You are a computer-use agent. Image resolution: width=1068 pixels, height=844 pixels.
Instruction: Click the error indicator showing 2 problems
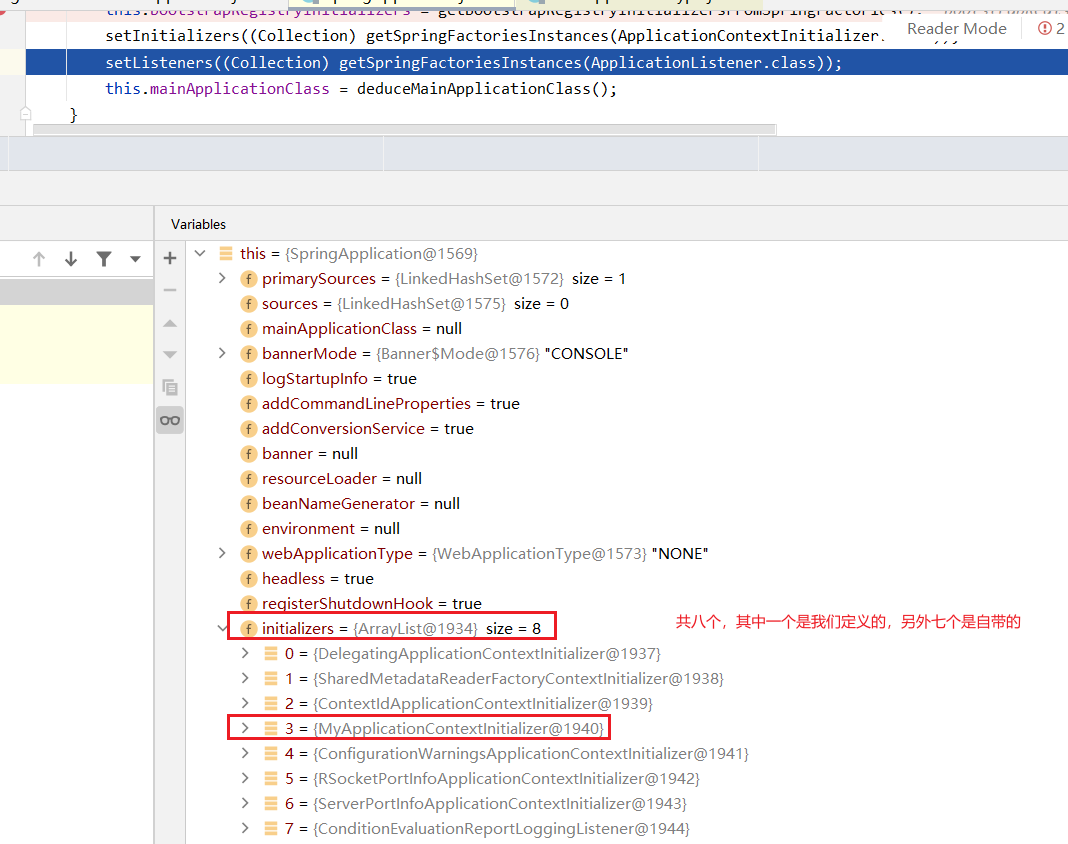(1051, 29)
